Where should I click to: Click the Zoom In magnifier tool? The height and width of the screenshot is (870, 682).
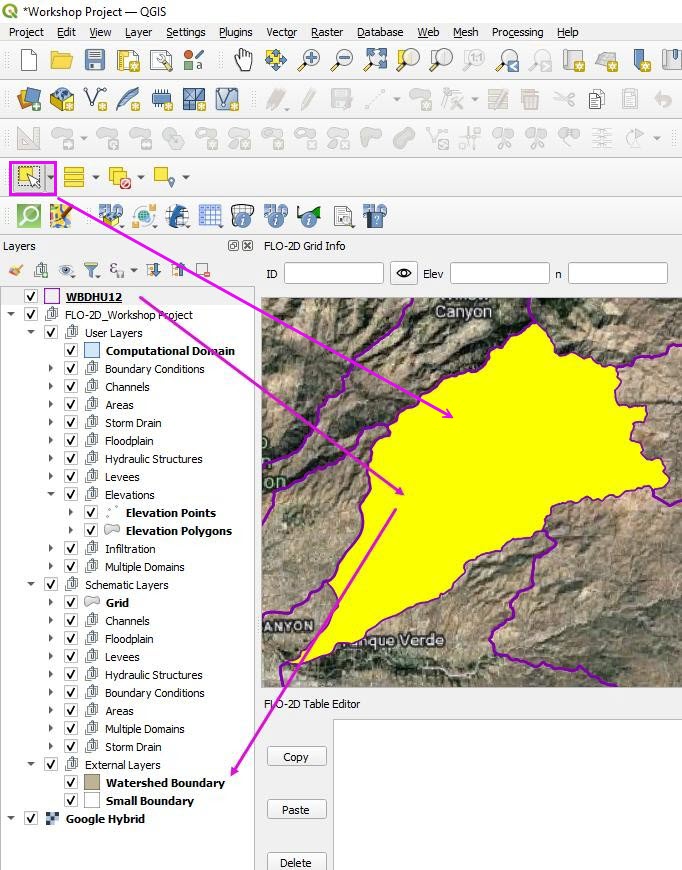310,60
